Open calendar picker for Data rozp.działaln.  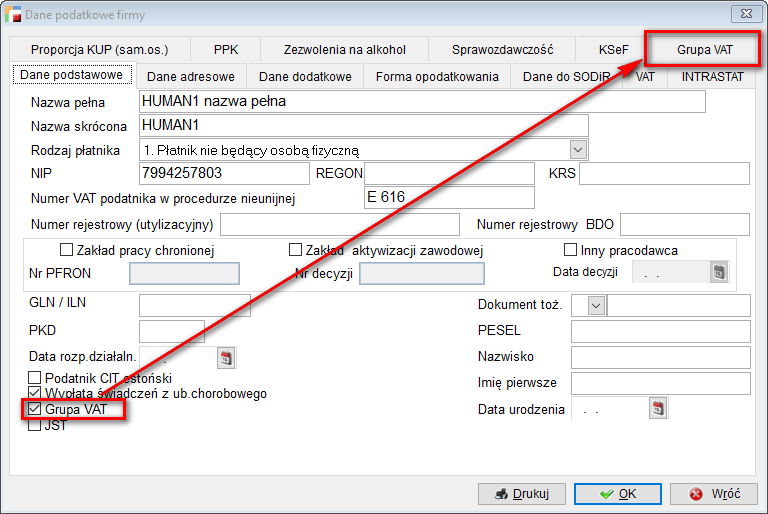click(226, 357)
